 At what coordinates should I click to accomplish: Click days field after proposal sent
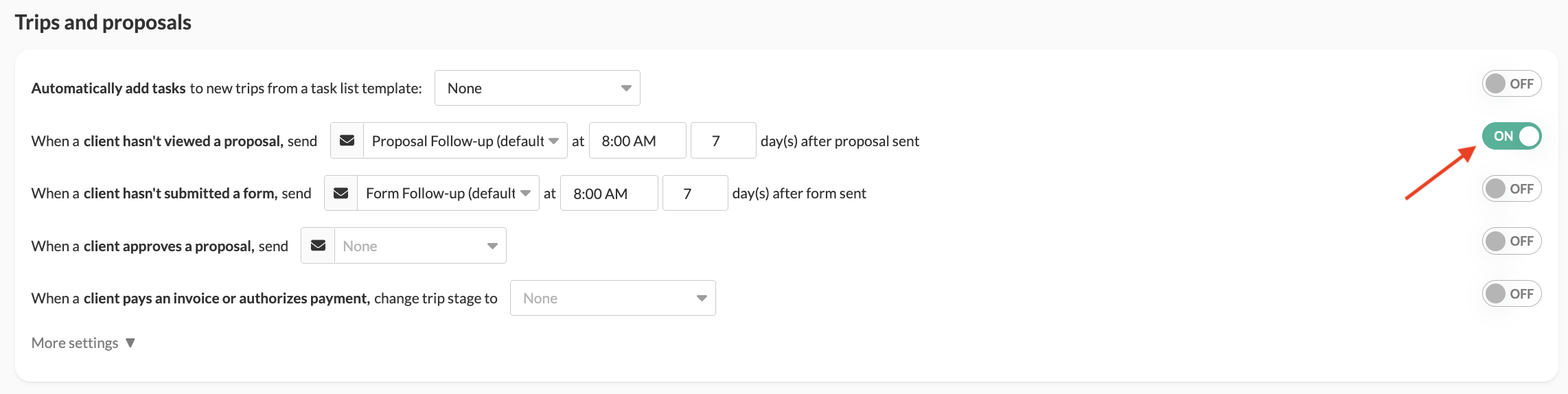click(723, 141)
